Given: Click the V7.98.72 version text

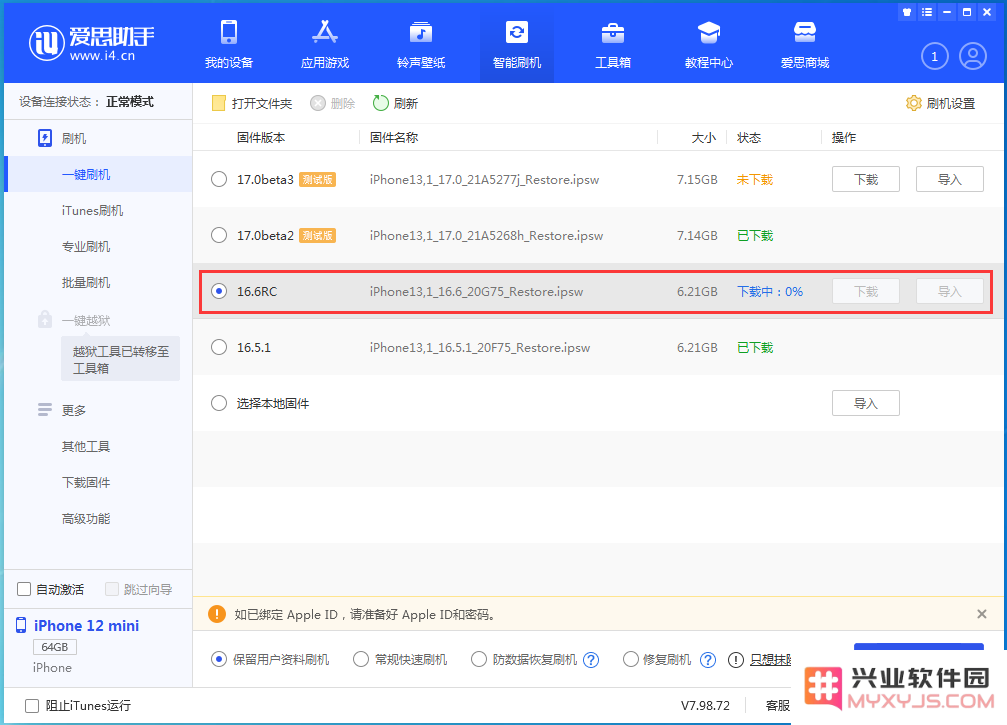Looking at the screenshot, I should 705,706.
